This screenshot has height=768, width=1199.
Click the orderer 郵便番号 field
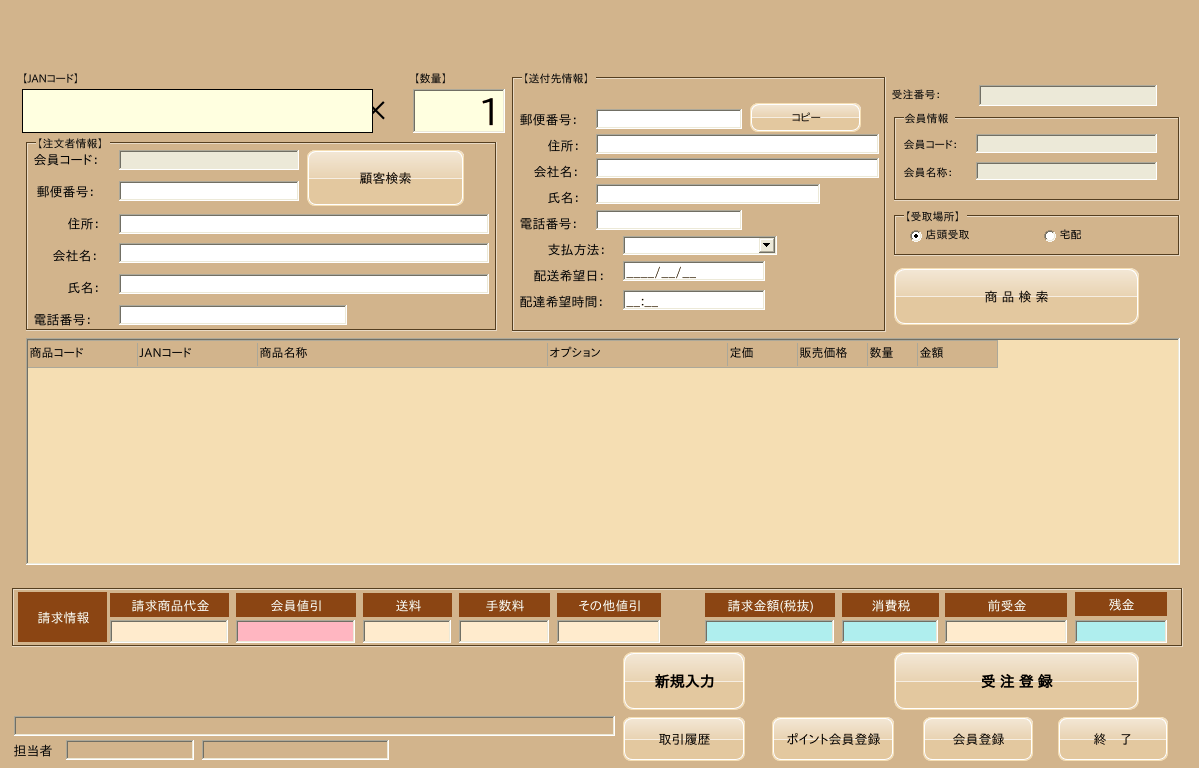(209, 191)
